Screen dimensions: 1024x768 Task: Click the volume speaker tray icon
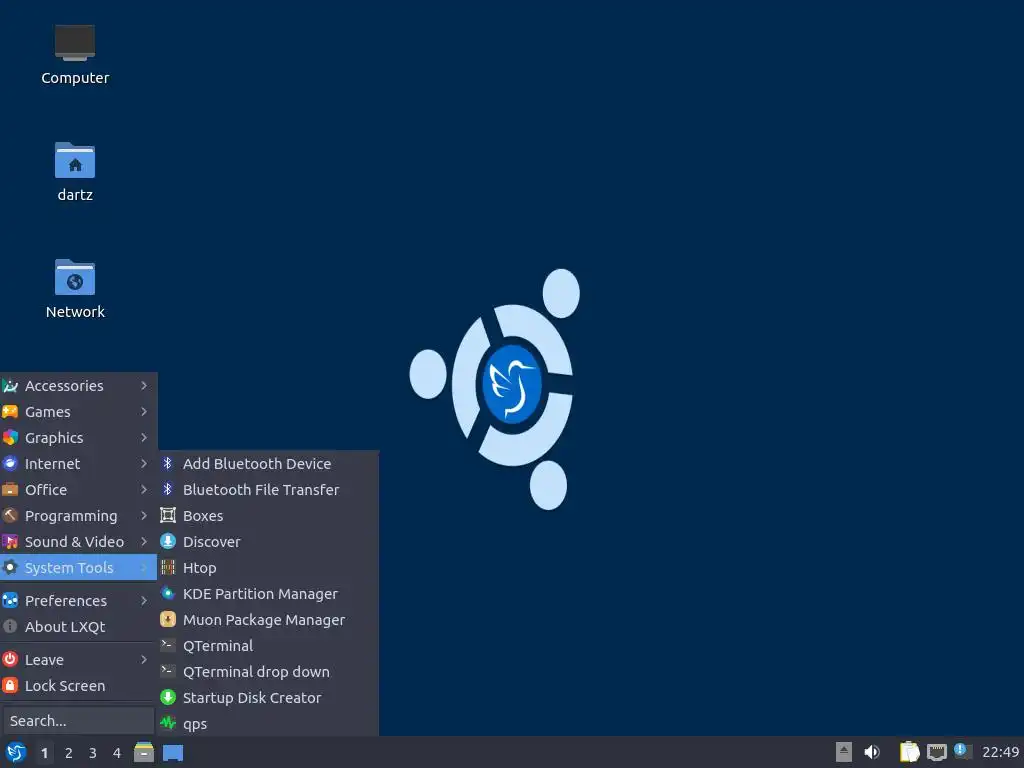872,752
